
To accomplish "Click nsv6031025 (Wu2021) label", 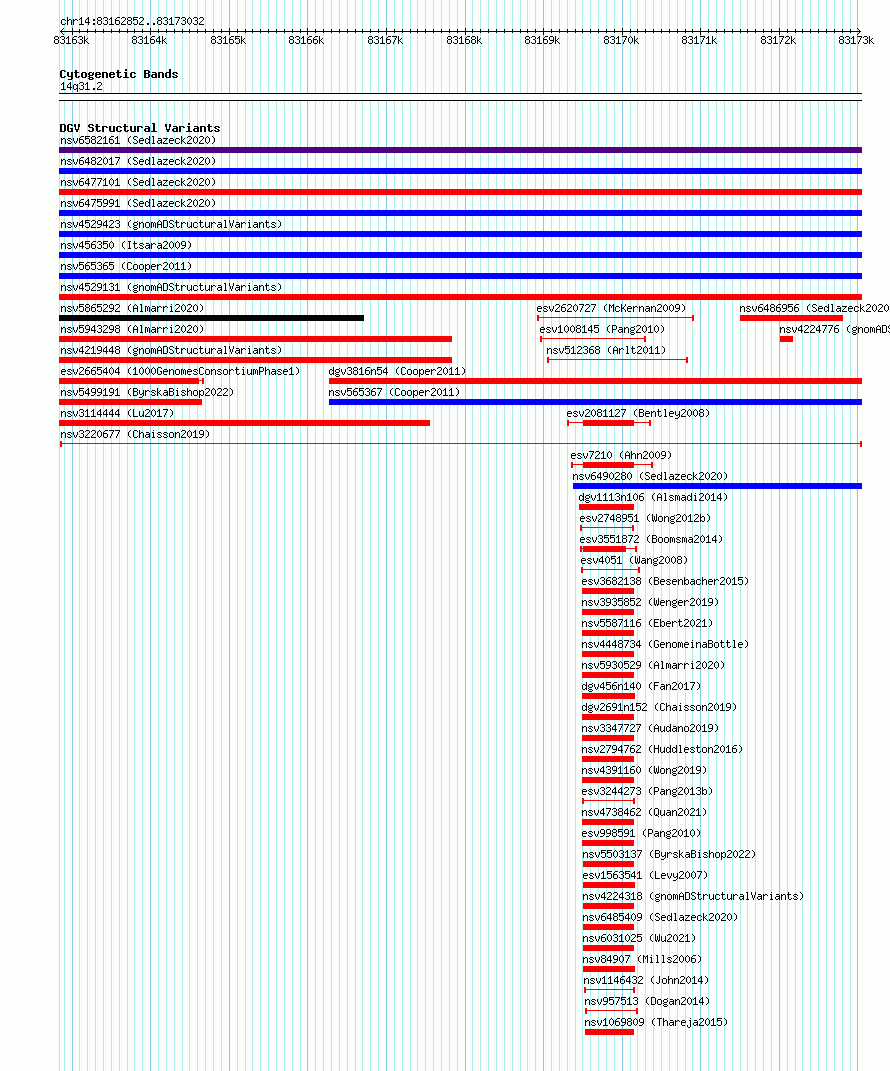I will 639,938.
